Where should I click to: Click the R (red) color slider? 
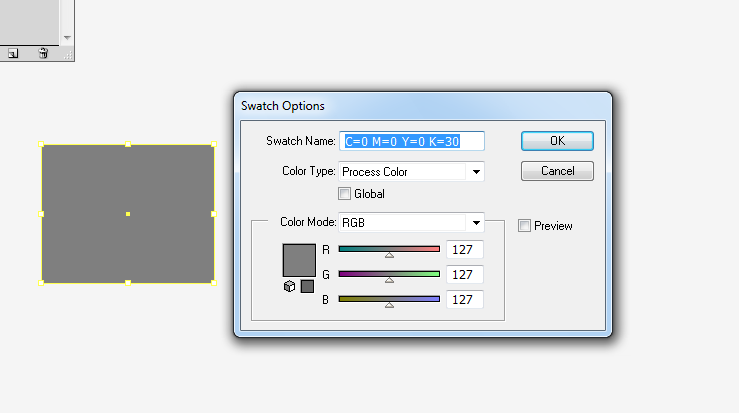[389, 249]
